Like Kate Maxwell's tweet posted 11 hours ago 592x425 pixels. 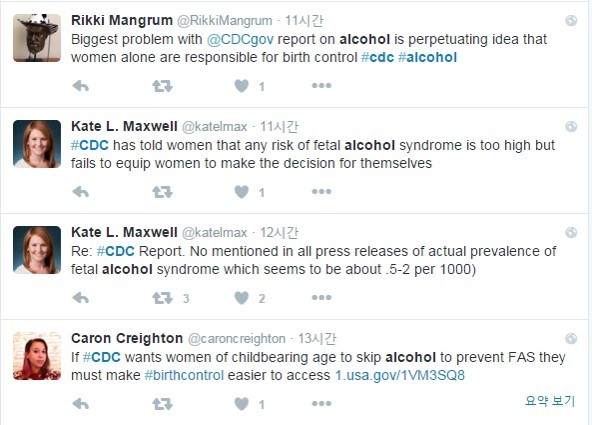pos(242,192)
